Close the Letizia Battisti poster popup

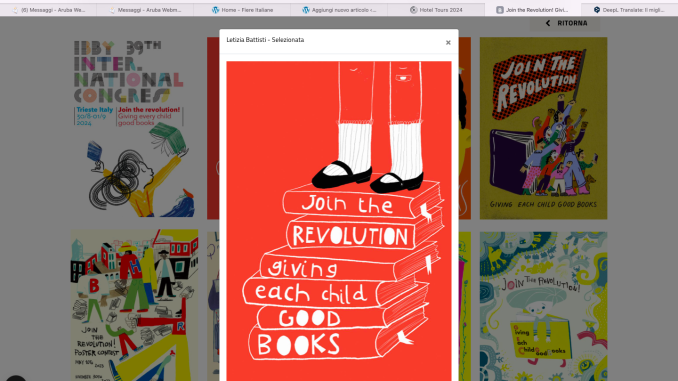pos(448,42)
